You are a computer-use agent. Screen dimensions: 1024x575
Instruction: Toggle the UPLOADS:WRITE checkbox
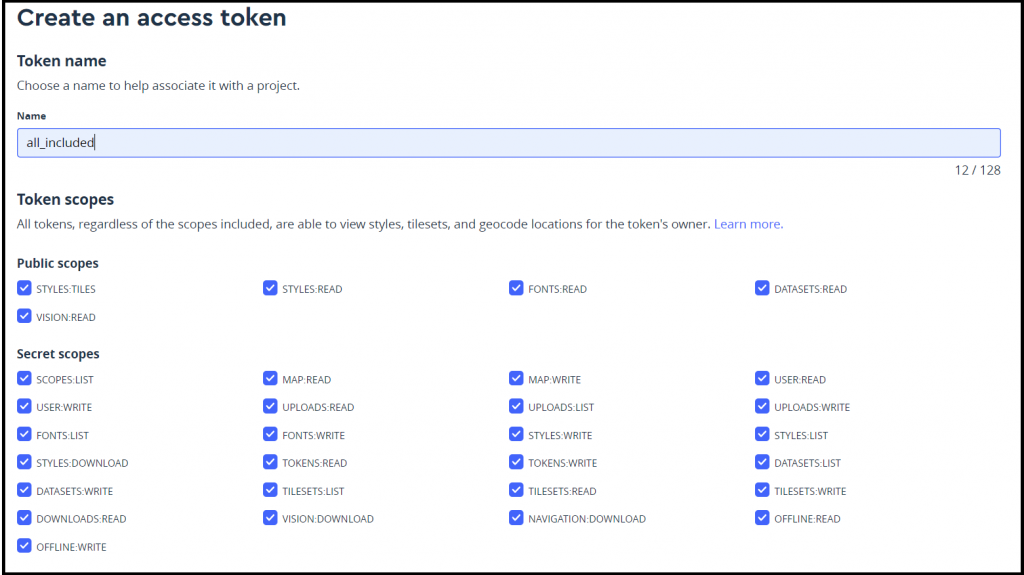pos(762,406)
